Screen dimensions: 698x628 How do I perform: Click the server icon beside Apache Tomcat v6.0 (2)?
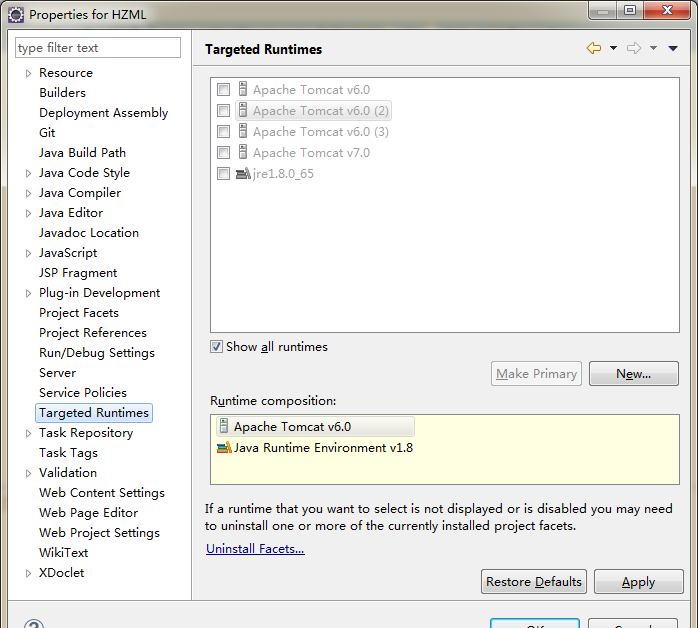(243, 110)
